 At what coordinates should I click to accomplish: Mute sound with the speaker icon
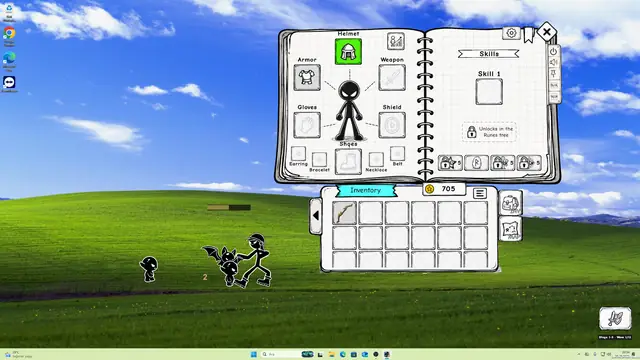point(553,62)
